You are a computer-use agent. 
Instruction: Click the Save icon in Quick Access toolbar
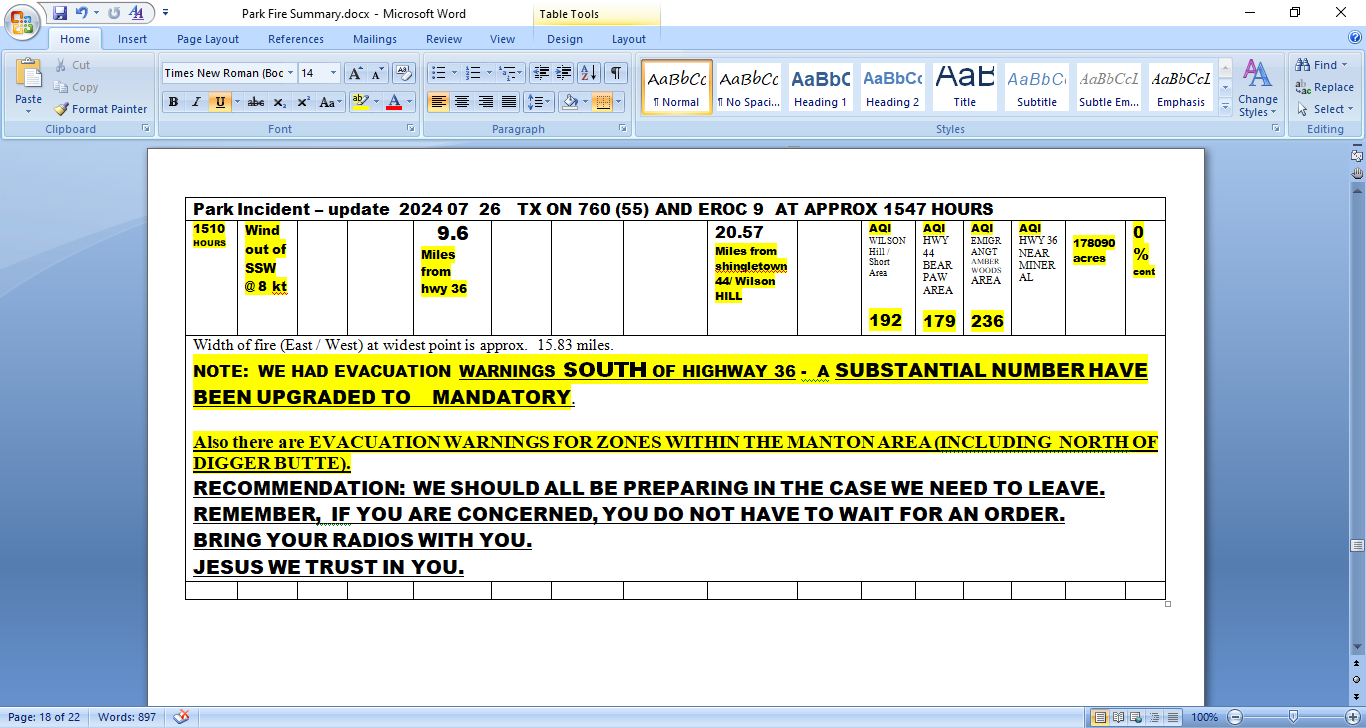click(x=60, y=13)
